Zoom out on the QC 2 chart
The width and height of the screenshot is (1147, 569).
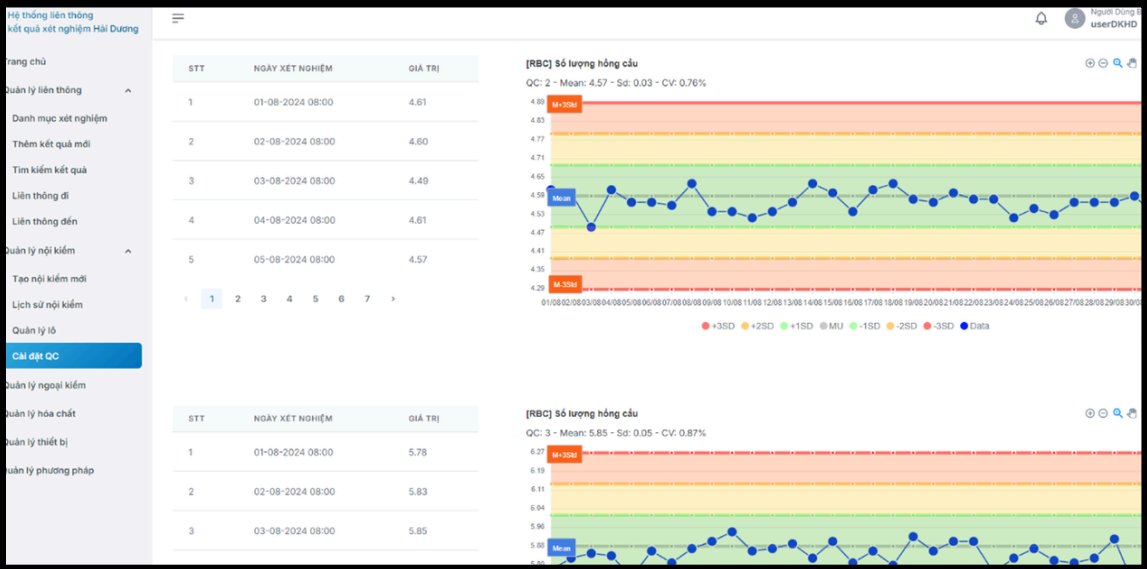pos(1103,64)
